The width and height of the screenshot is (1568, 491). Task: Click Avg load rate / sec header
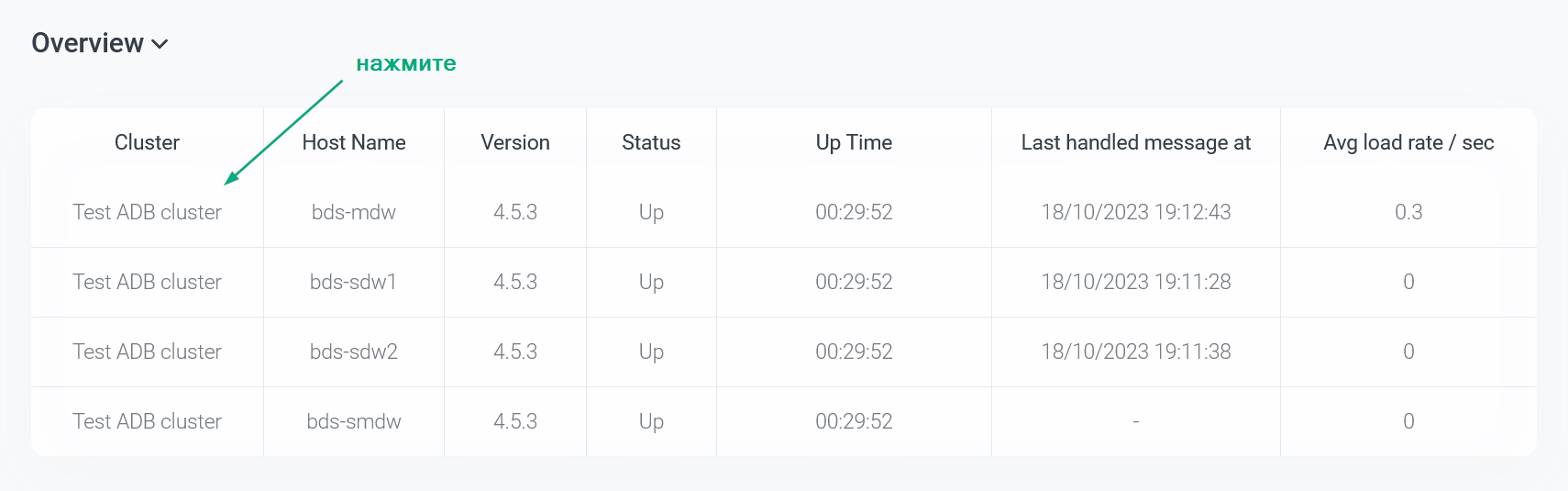pyautogui.click(x=1408, y=142)
